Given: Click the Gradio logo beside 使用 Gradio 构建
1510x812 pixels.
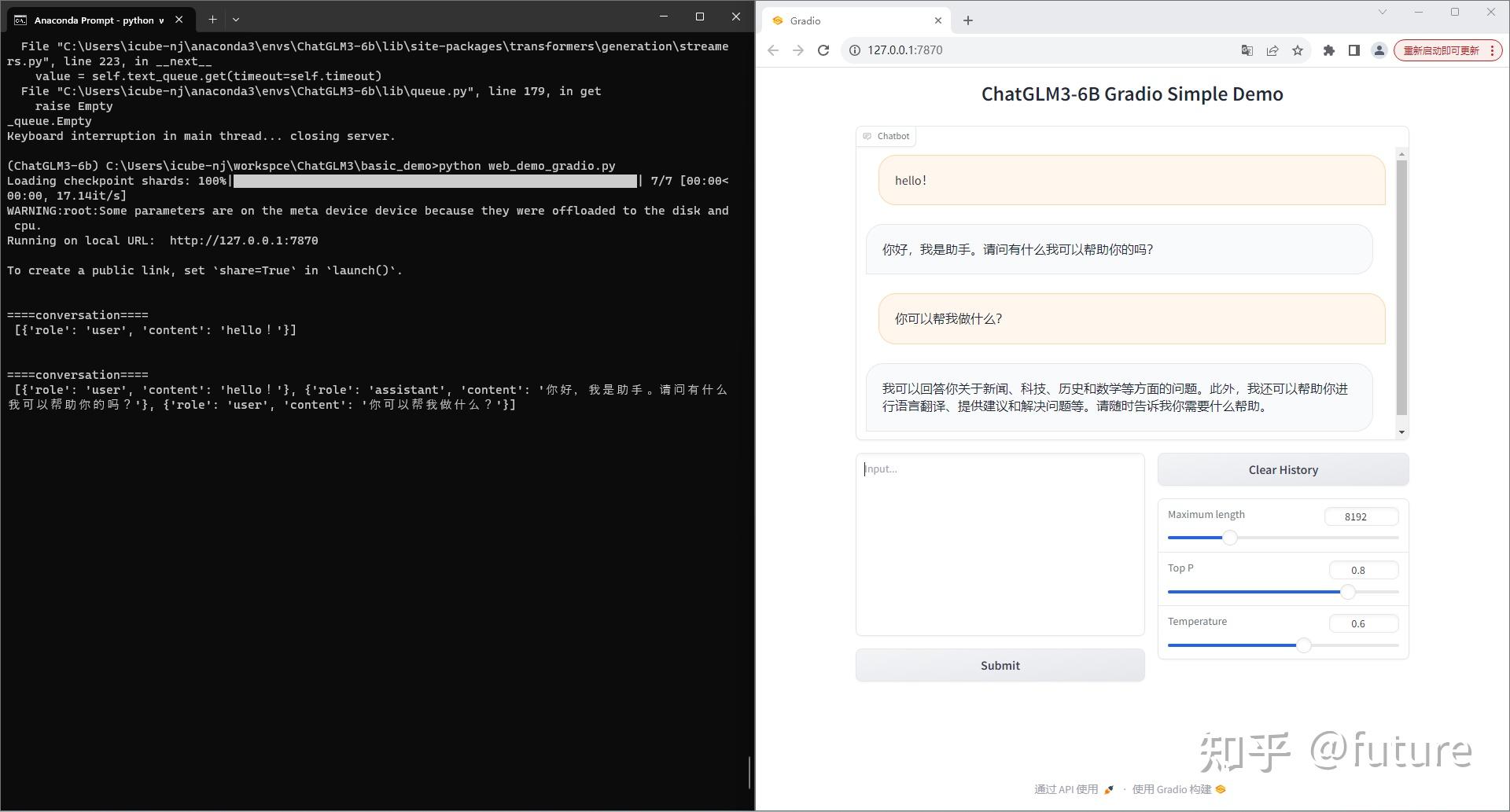Looking at the screenshot, I should pos(1220,789).
